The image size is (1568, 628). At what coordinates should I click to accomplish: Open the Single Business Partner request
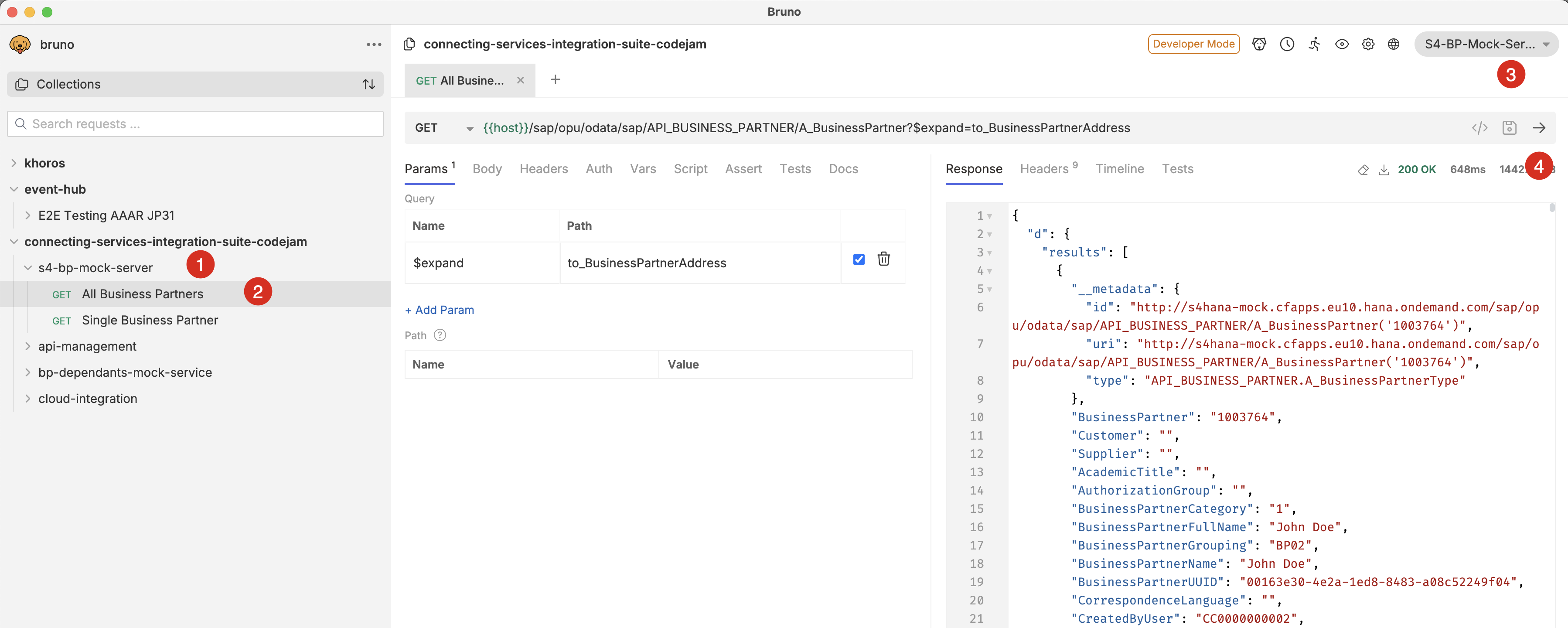tap(195, 320)
